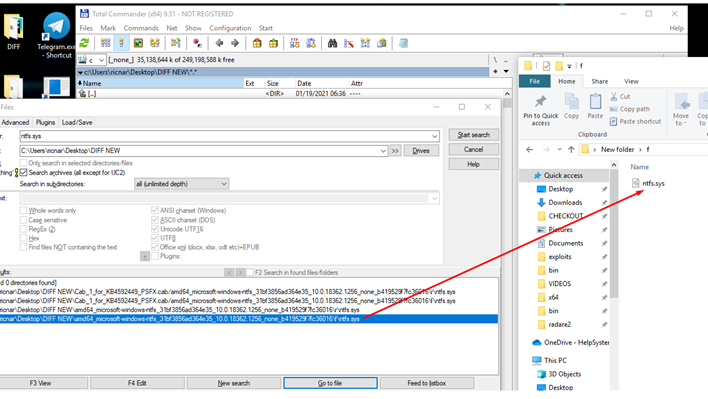Viewport: 708px width, 399px height.
Task: Click the unpack files icon
Action: (273, 43)
